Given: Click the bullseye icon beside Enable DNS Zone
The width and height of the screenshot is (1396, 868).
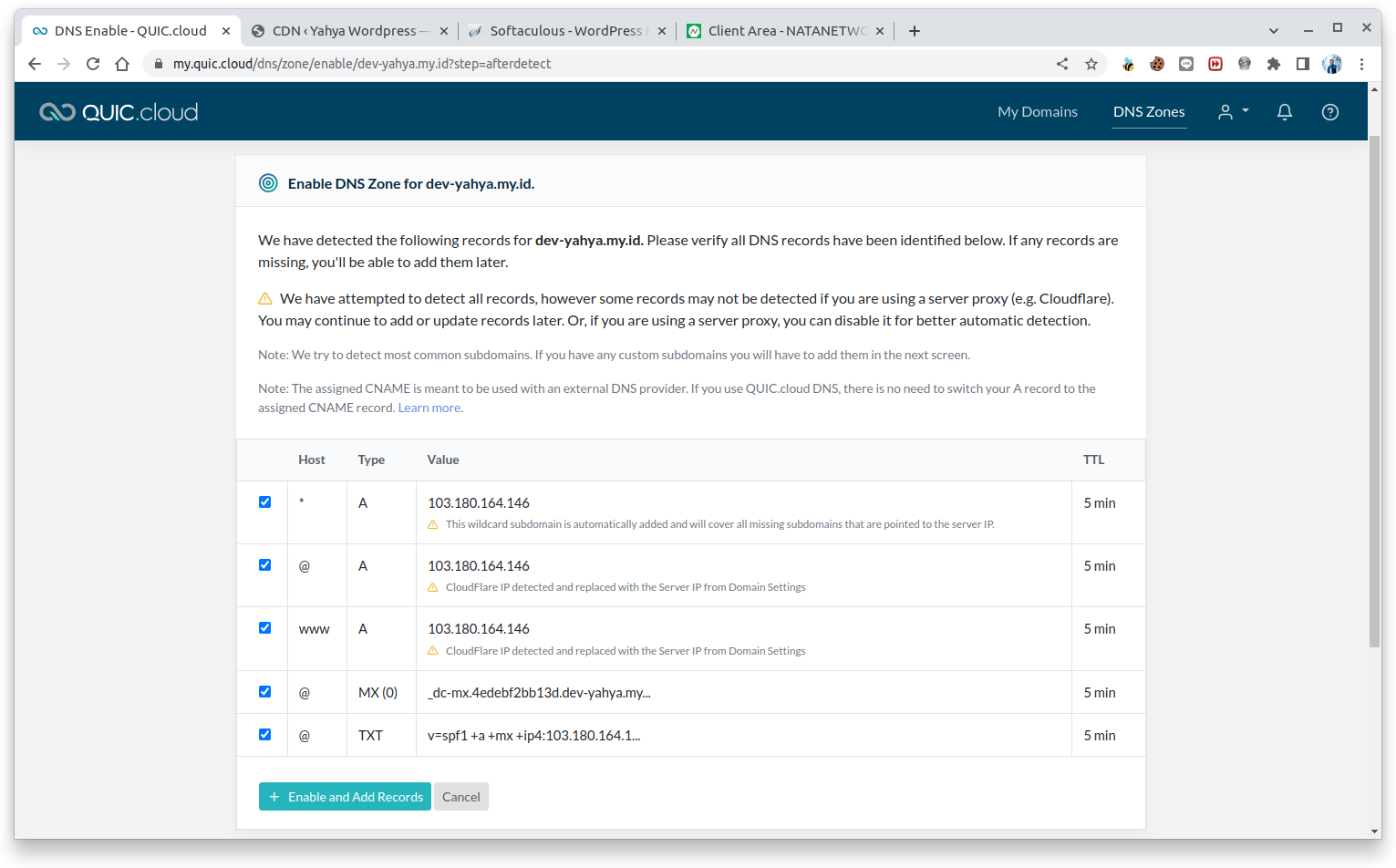Looking at the screenshot, I should [x=267, y=182].
